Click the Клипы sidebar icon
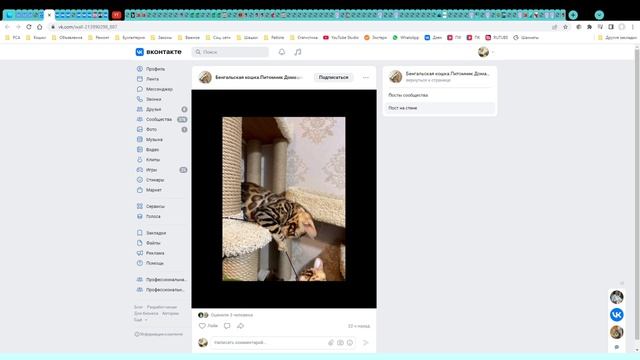 pos(140,160)
